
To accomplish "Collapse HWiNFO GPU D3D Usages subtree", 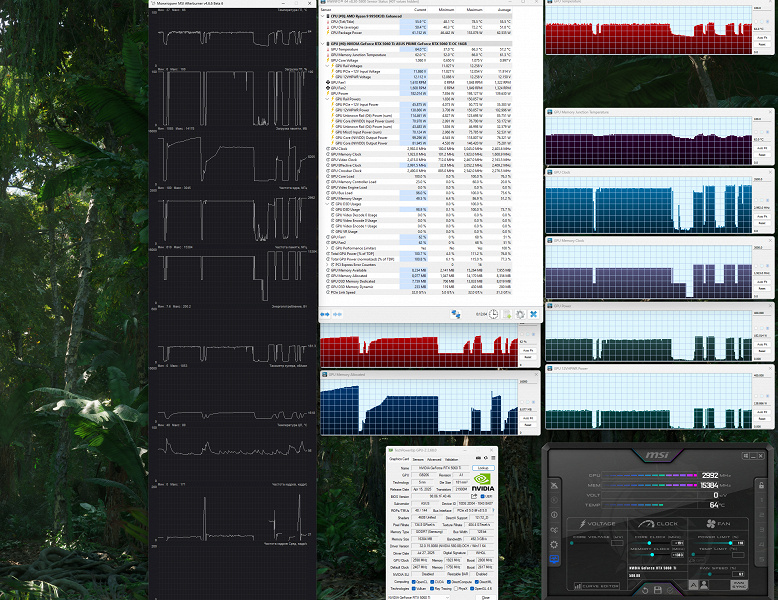I will point(327,204).
